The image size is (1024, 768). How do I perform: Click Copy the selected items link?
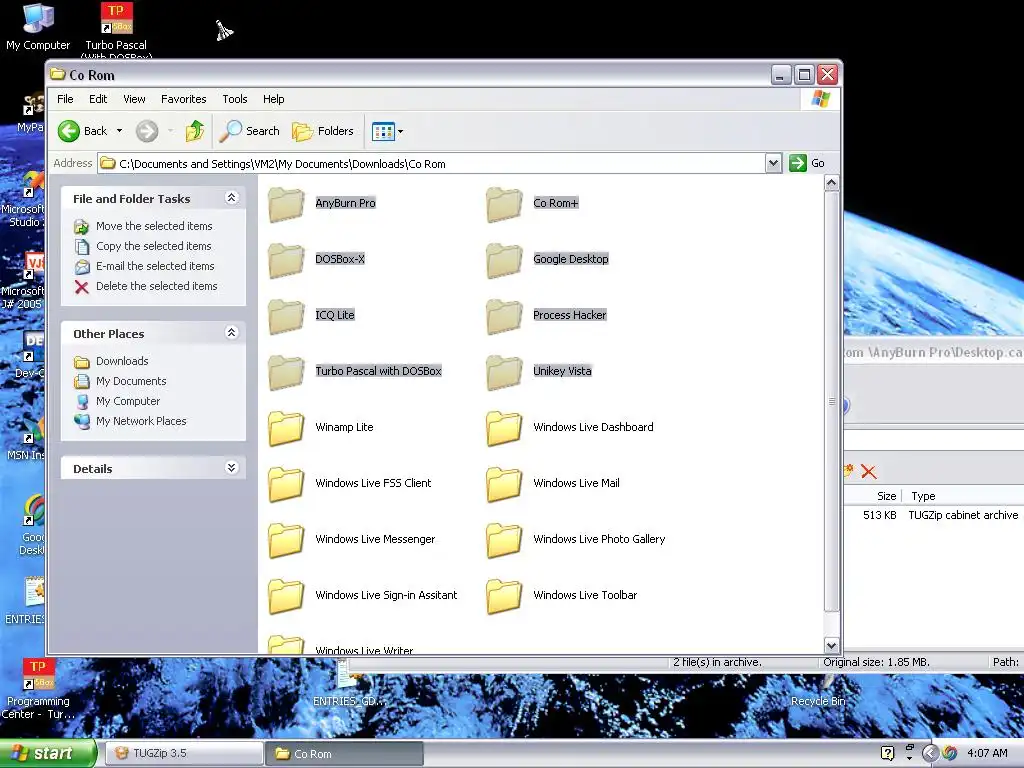tap(154, 246)
